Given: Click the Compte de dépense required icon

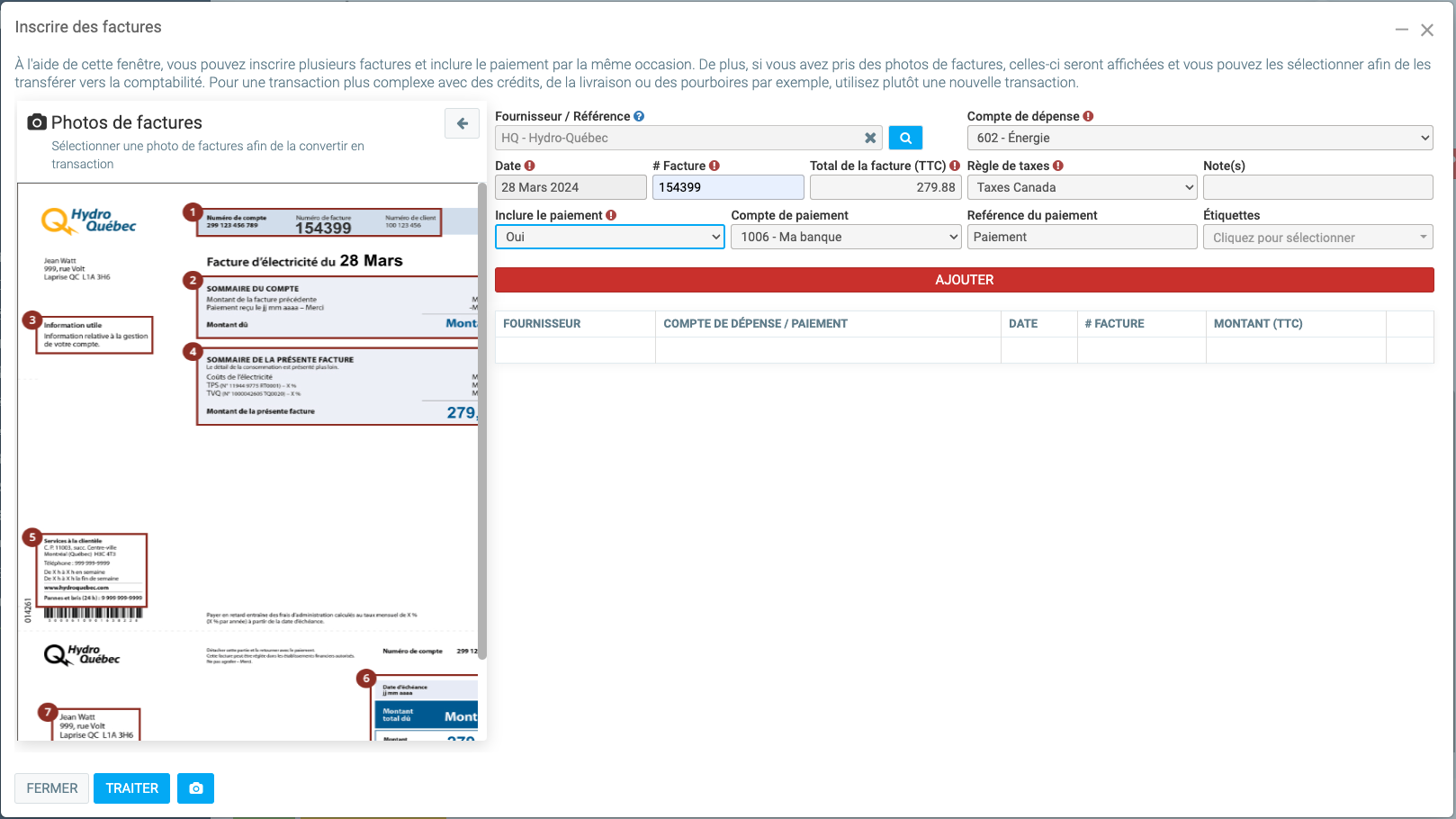Looking at the screenshot, I should 1088,116.
